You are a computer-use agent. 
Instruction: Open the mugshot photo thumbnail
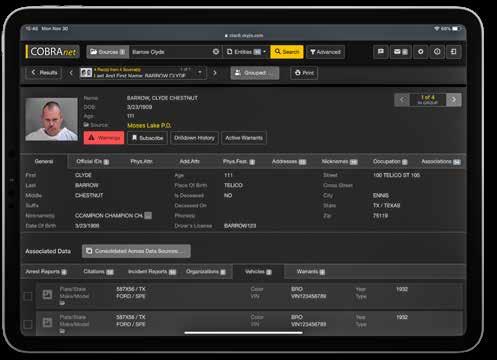51,119
